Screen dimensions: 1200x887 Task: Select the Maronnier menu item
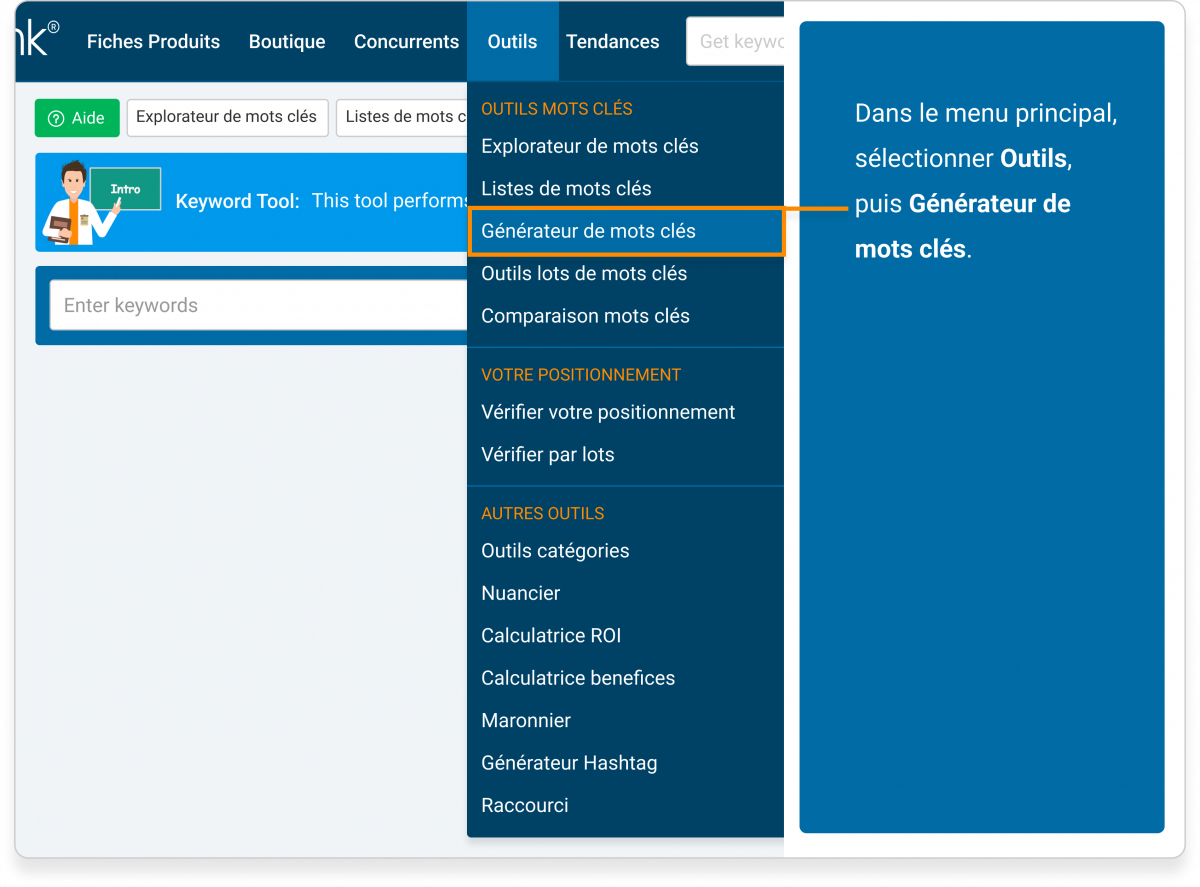click(526, 720)
